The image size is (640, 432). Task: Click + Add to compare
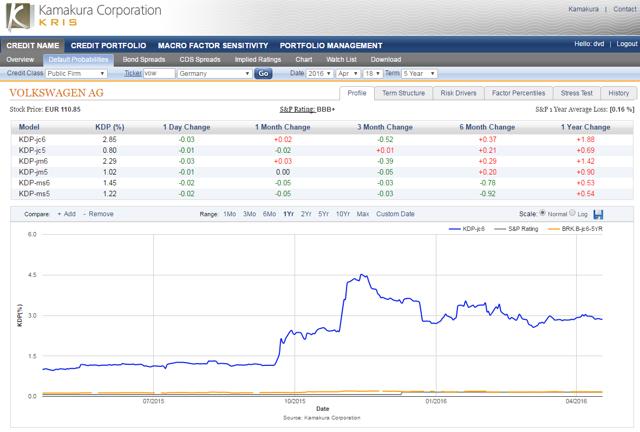(67, 214)
